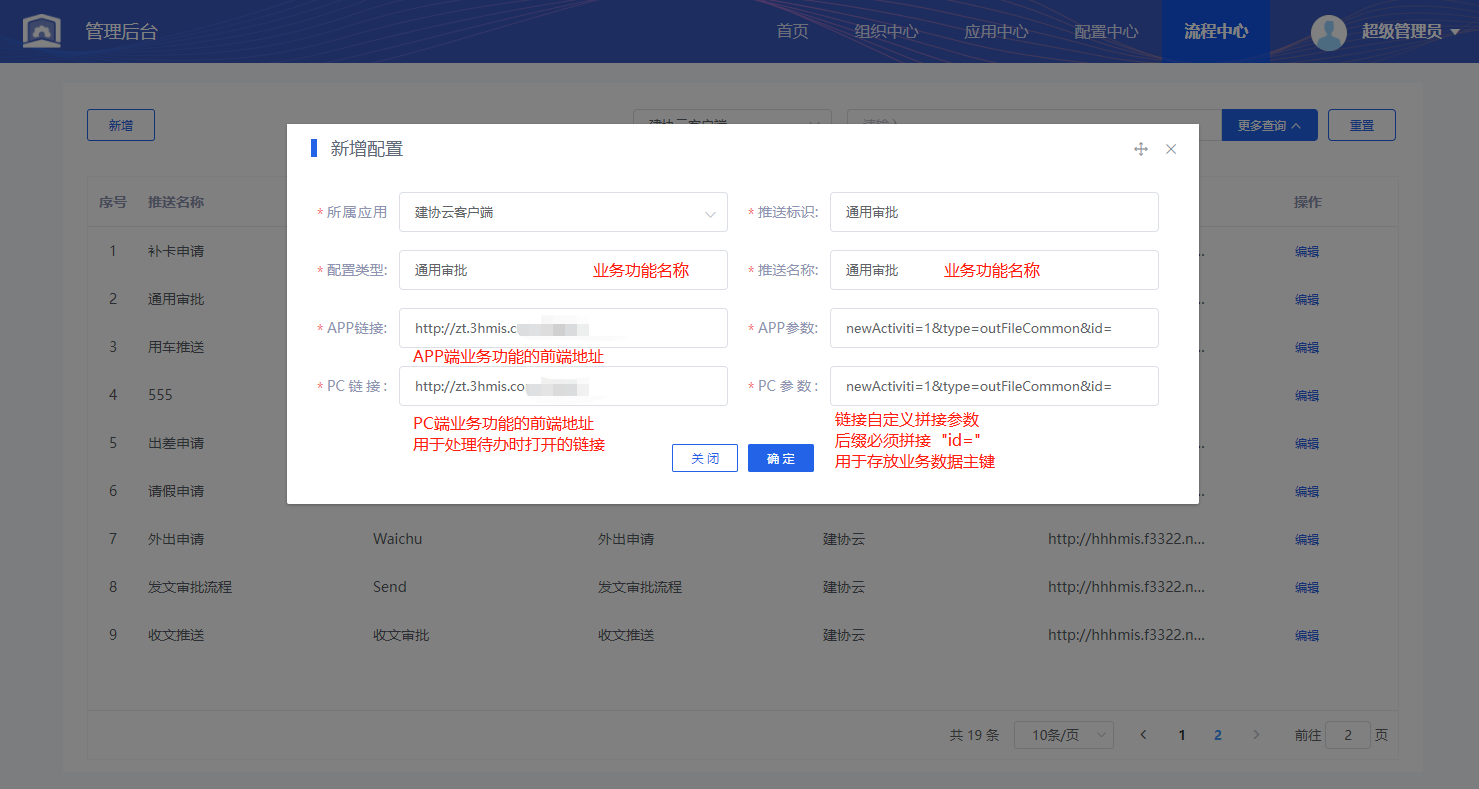Focus the APP参数 input field
The width and height of the screenshot is (1479, 789).
[x=993, y=328]
